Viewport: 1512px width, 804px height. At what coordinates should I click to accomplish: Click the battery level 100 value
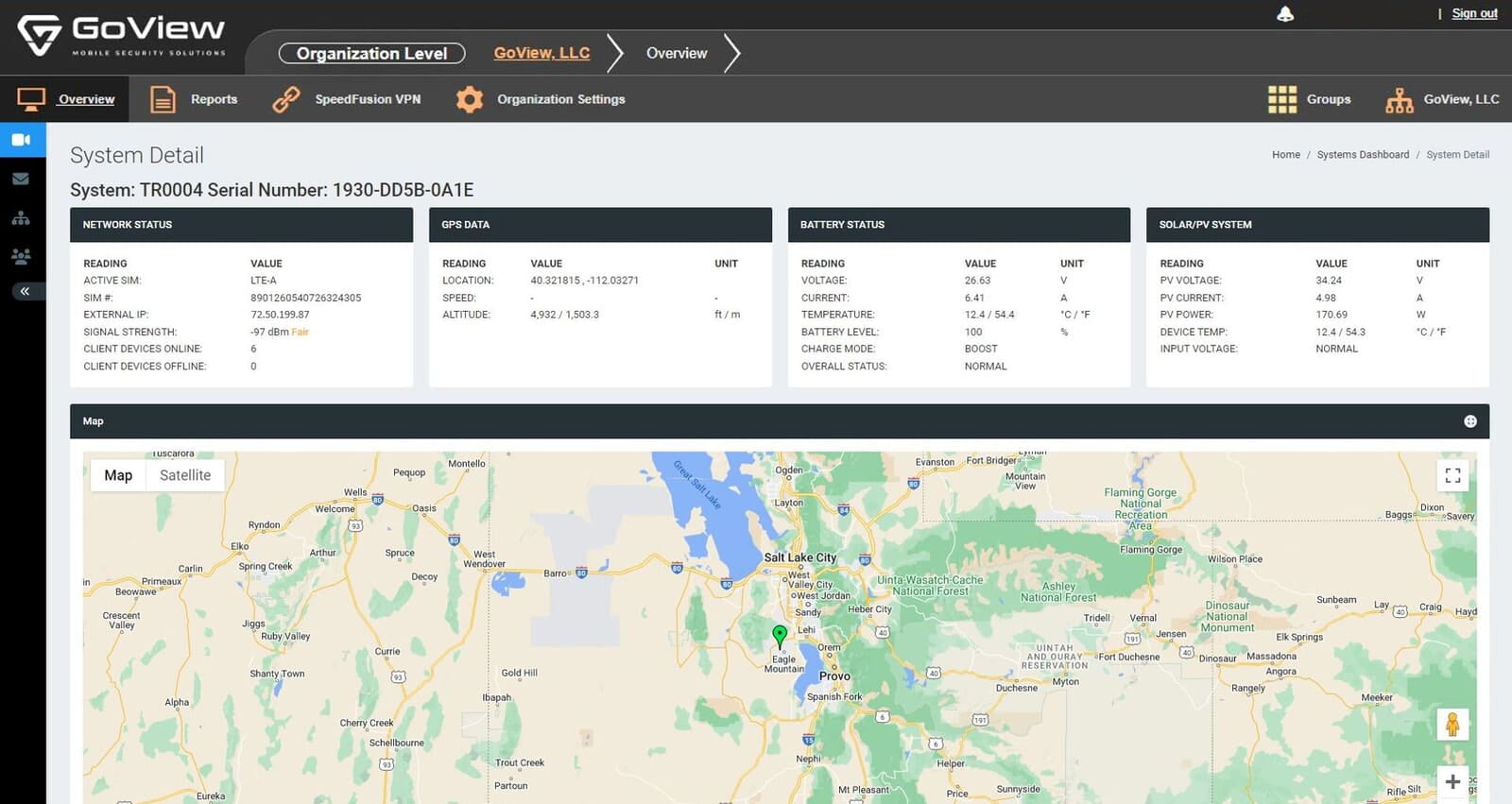[973, 332]
